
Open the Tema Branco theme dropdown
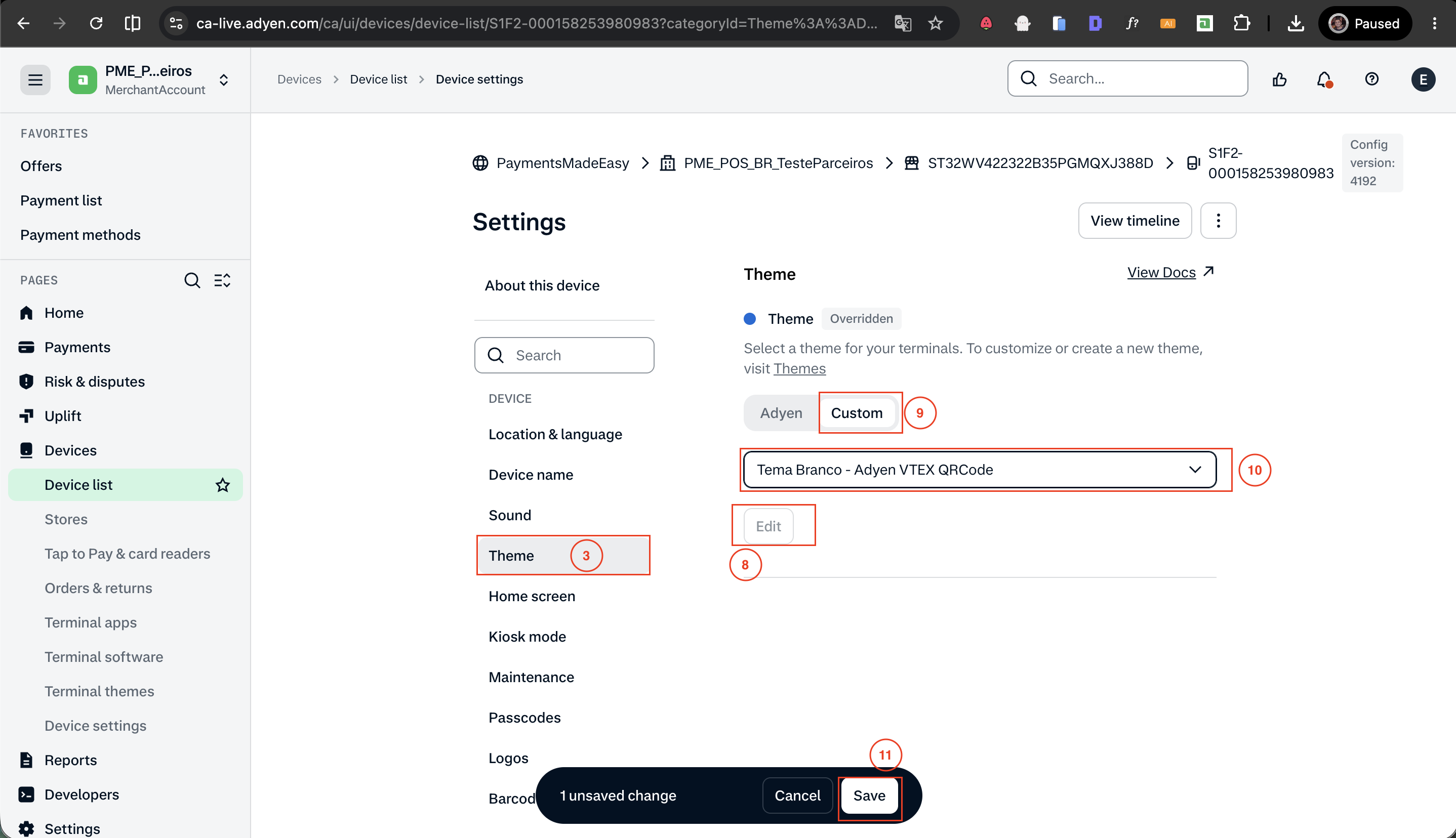click(979, 470)
